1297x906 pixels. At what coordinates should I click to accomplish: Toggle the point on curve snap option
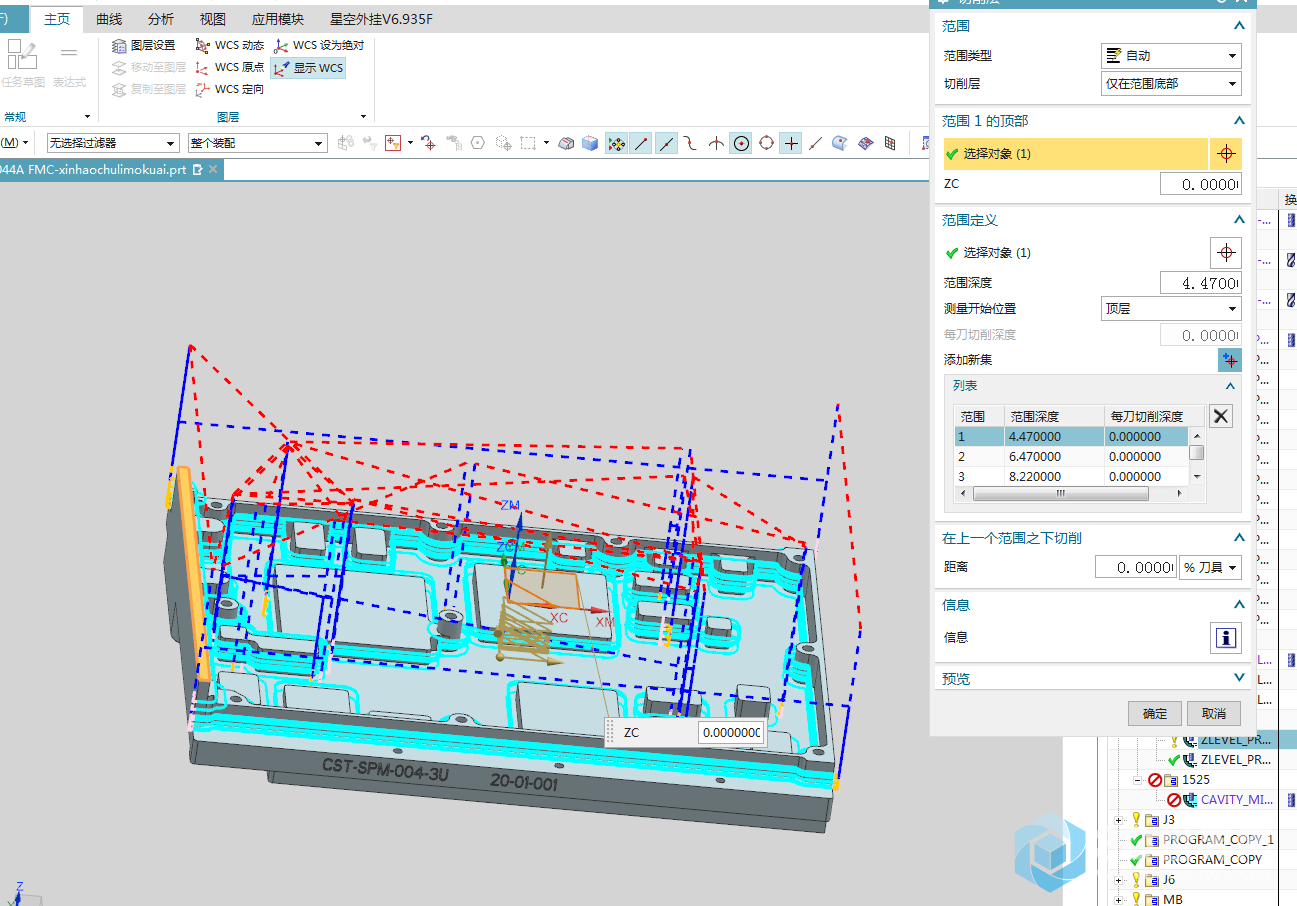(x=815, y=143)
